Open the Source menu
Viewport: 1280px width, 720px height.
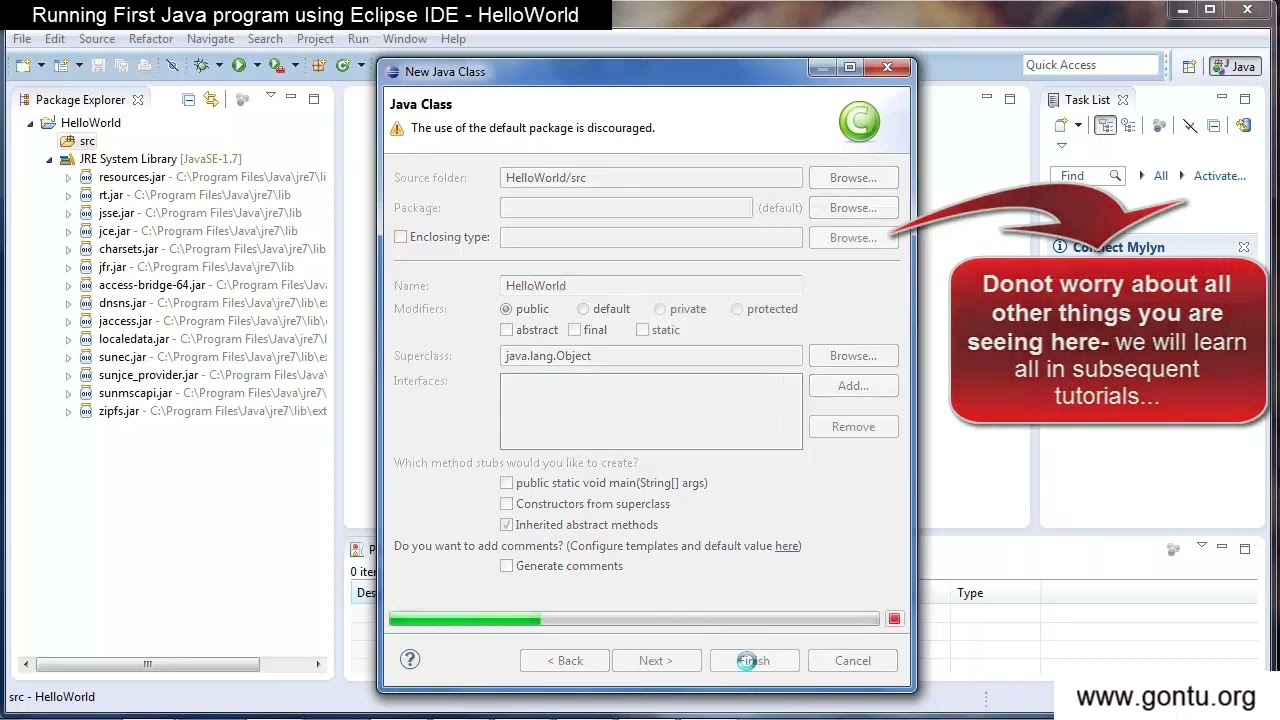click(97, 39)
